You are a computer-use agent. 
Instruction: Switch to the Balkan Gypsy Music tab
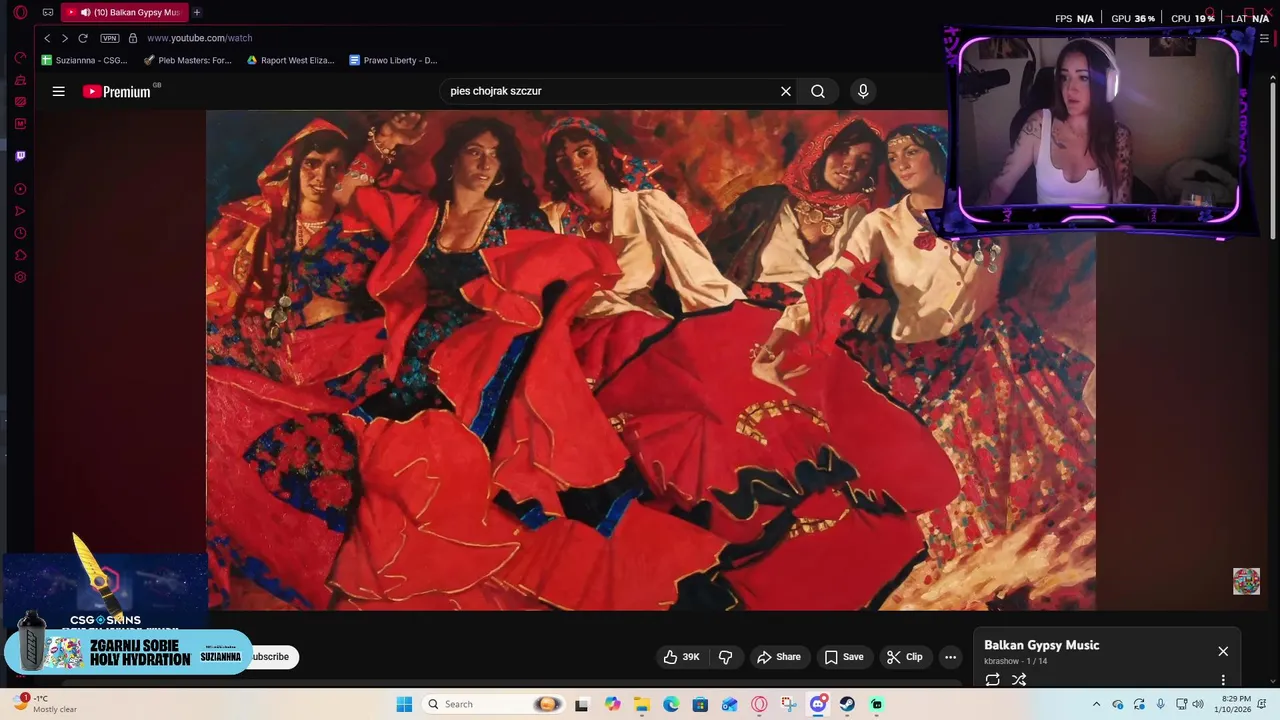[124, 13]
